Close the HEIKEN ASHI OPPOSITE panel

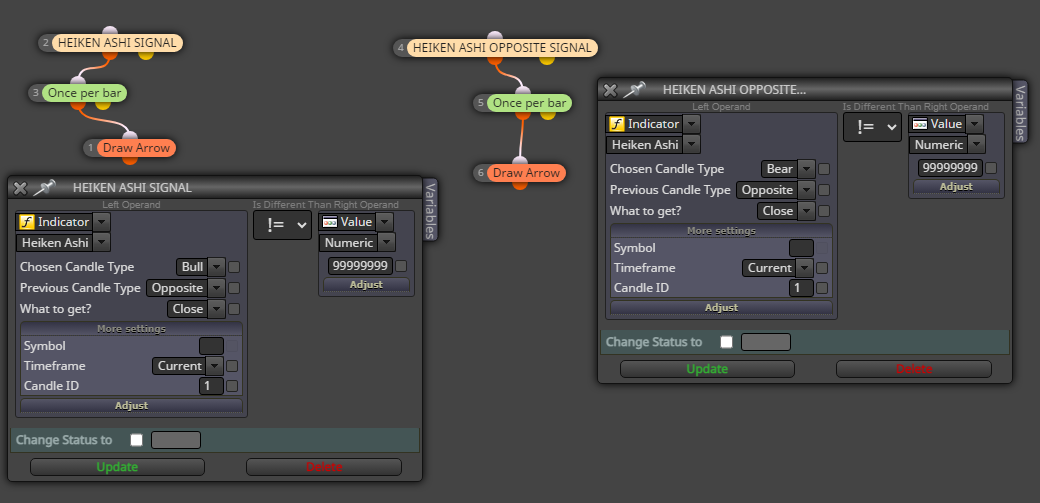(610, 90)
